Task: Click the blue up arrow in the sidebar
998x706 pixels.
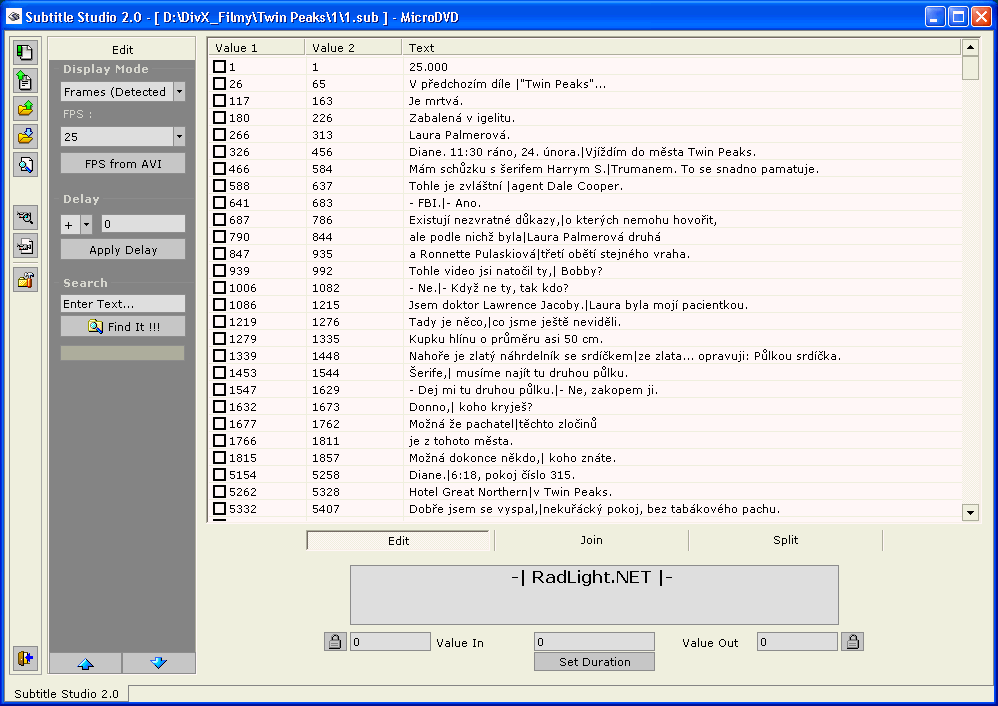Action: [85, 663]
